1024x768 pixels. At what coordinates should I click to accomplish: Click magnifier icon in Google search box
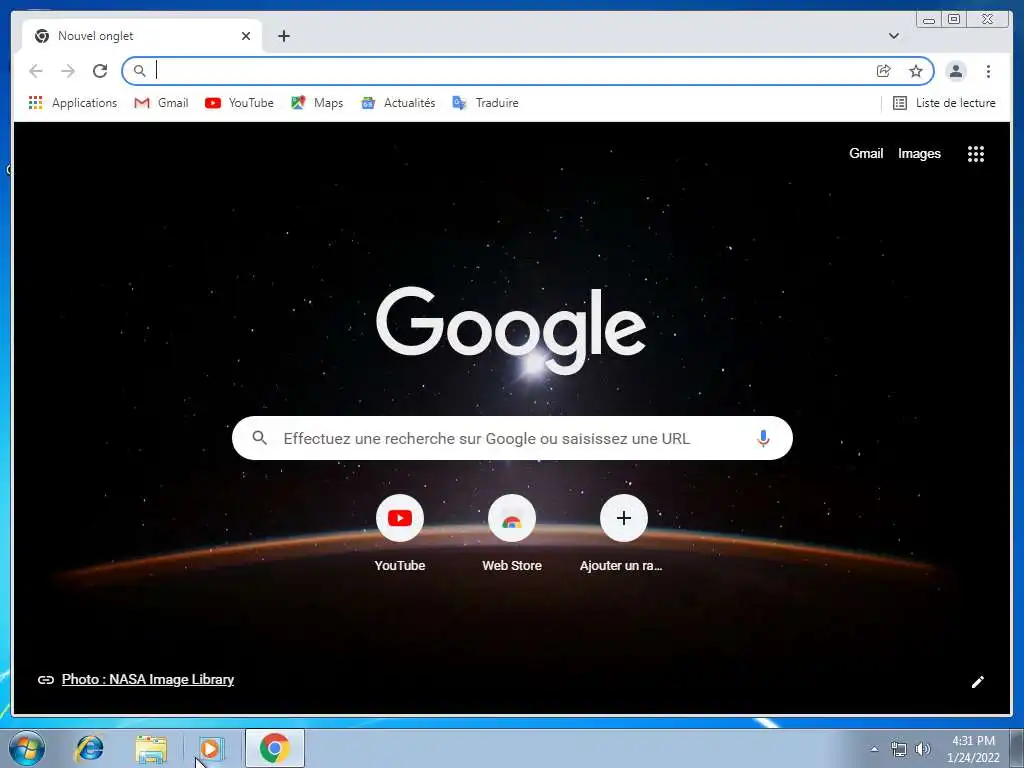coord(259,438)
